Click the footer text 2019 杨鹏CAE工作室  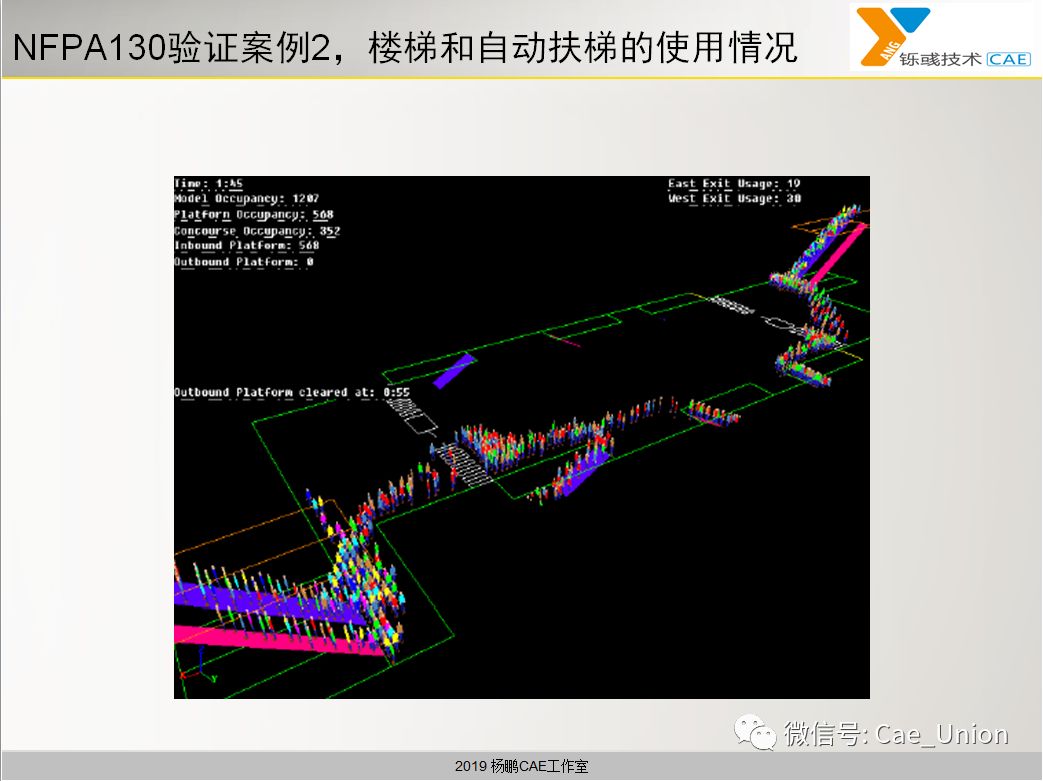[x=522, y=766]
